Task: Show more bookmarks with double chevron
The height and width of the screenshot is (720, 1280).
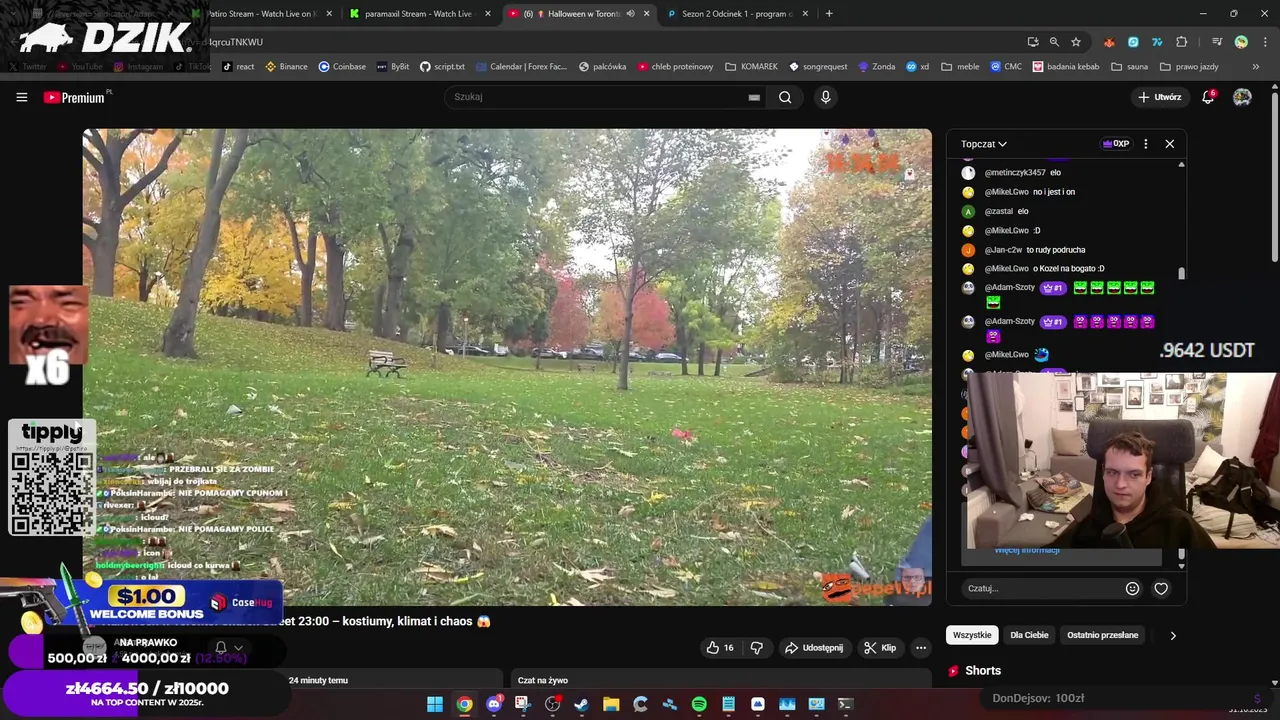Action: (1256, 67)
